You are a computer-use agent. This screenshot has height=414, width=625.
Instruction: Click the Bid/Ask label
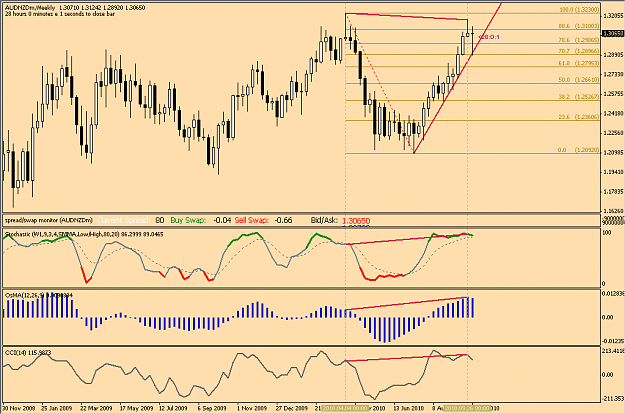[324, 220]
